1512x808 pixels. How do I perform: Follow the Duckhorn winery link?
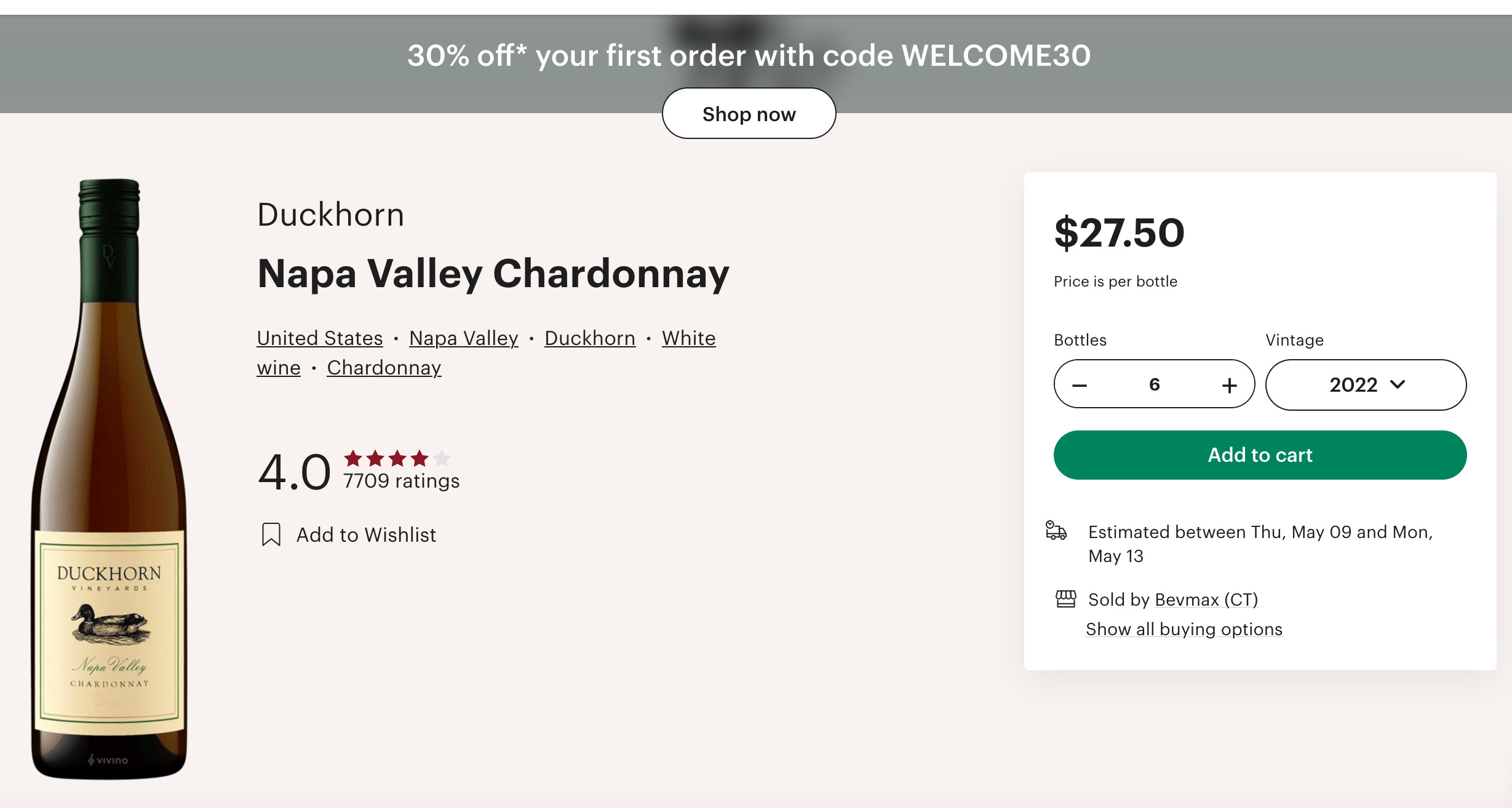(590, 338)
